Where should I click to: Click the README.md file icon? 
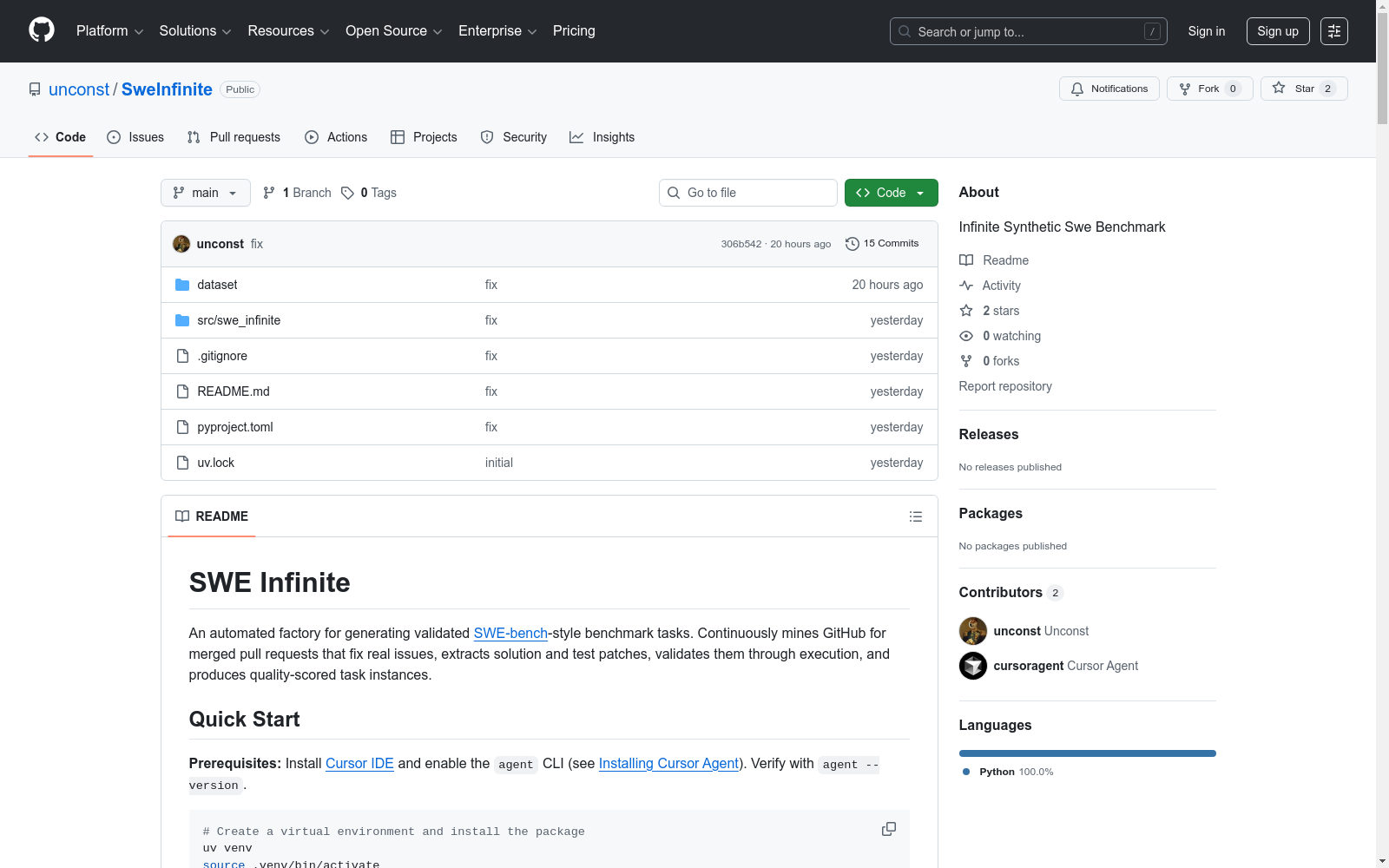click(182, 391)
